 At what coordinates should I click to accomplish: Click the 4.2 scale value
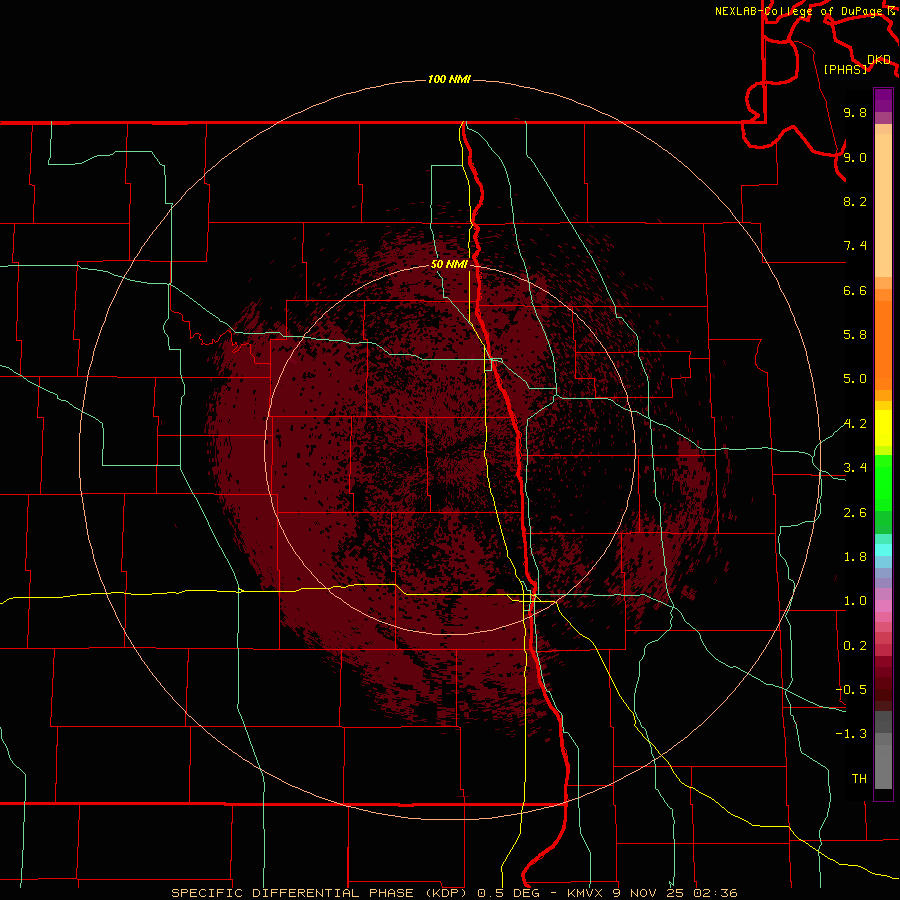(x=855, y=424)
